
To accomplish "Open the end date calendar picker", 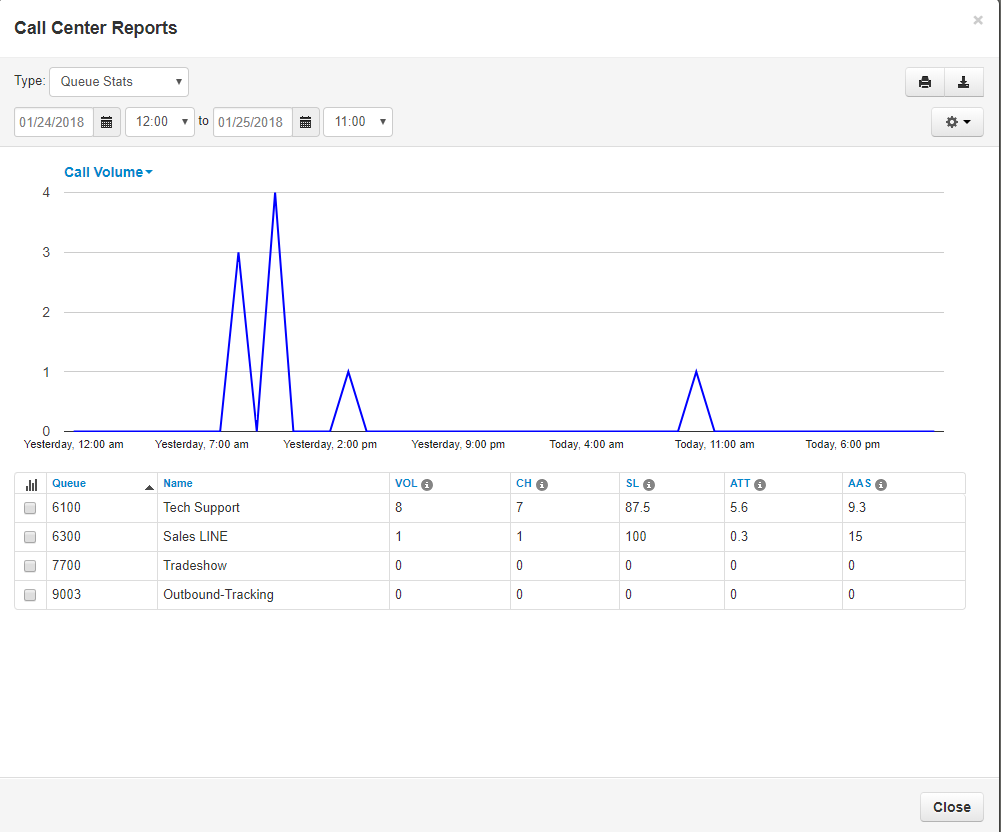I will coord(306,122).
